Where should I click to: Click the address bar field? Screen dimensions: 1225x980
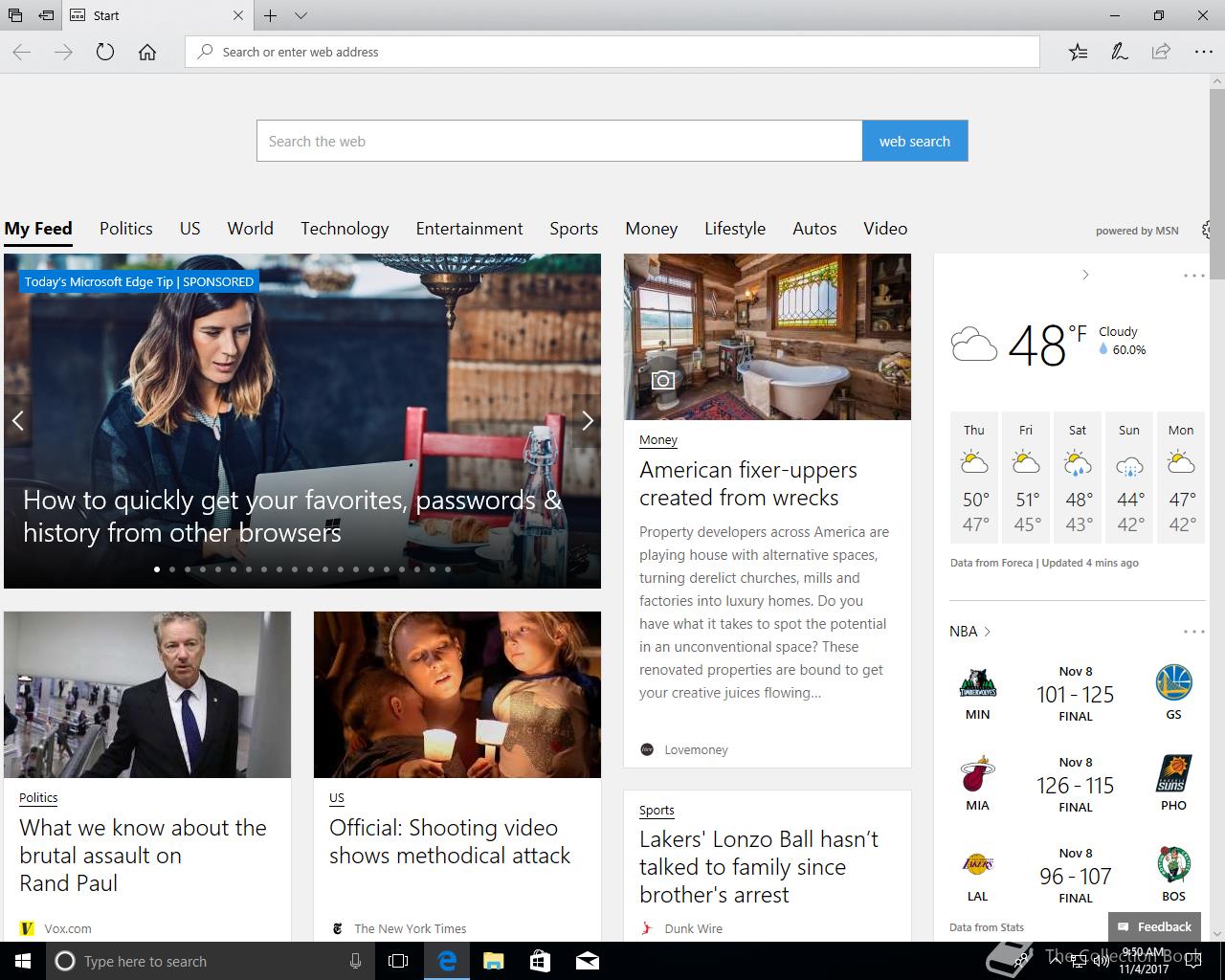[x=612, y=52]
